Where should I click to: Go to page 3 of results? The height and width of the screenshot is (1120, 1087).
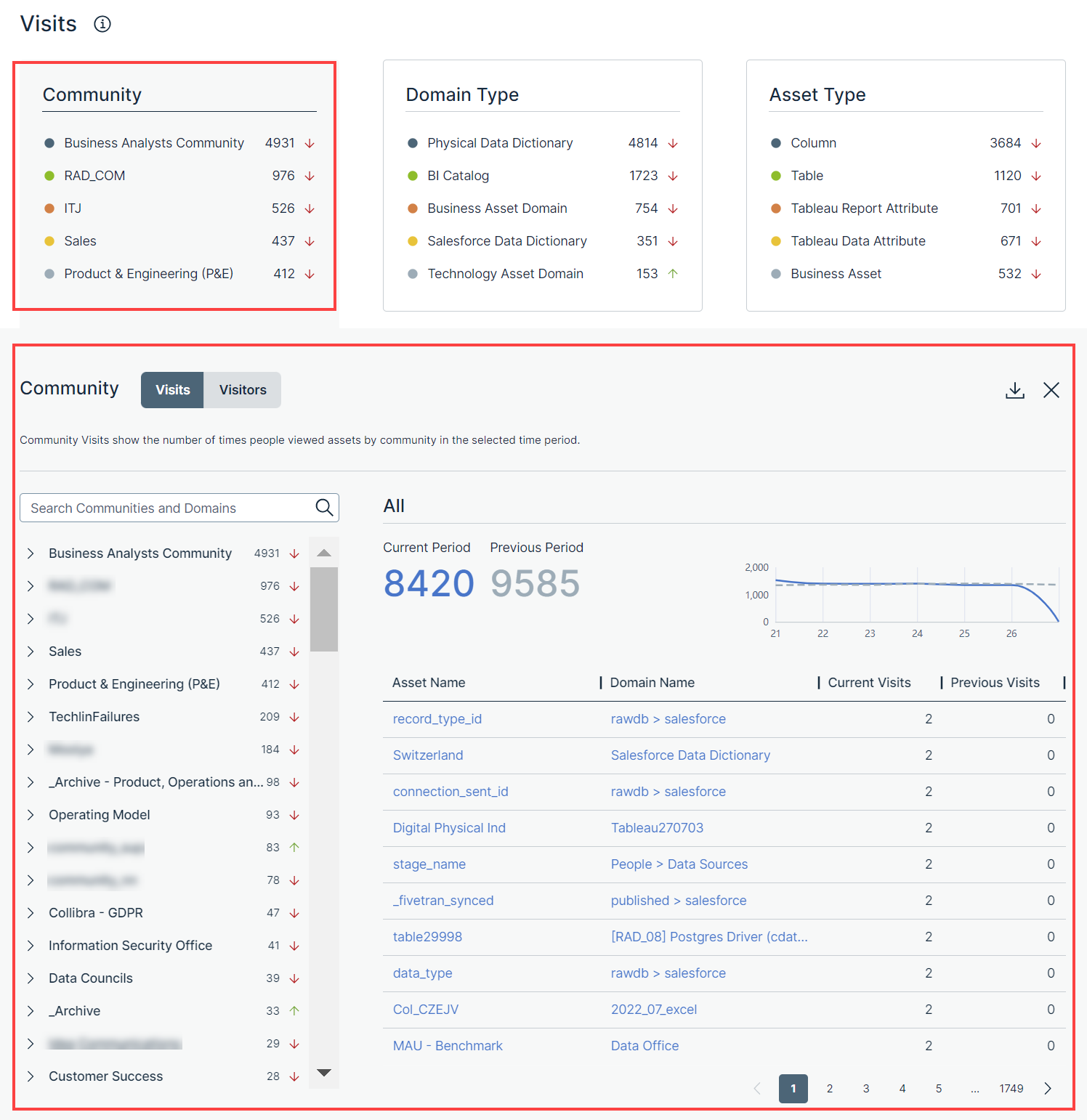coord(866,1088)
